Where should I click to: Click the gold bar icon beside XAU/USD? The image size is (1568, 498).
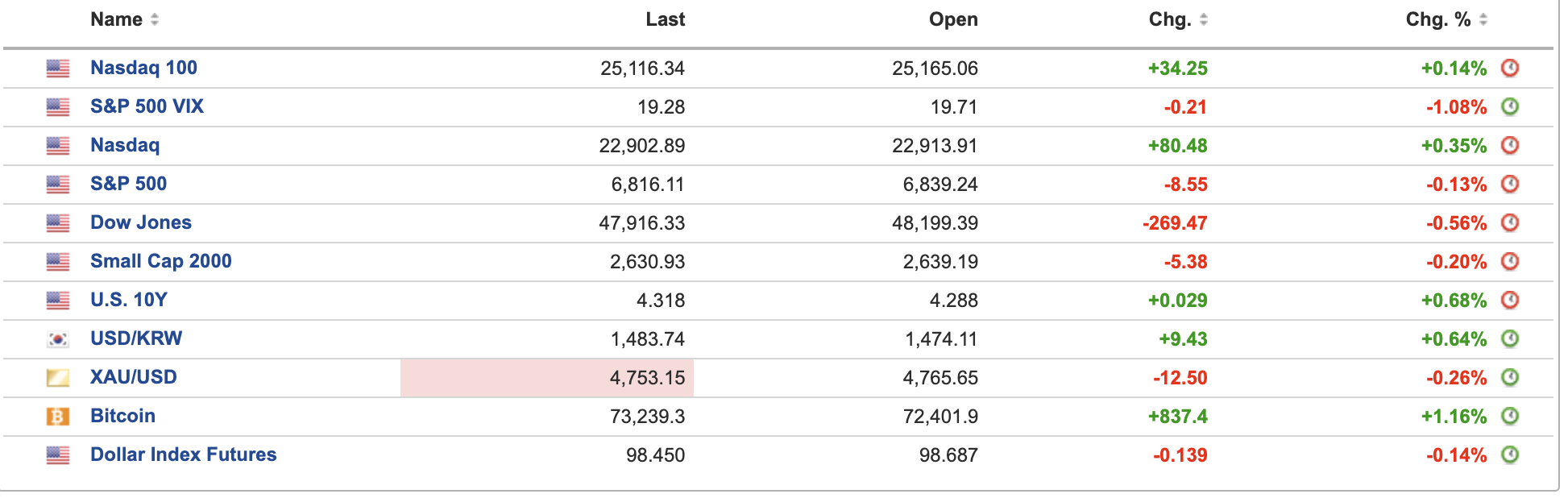[58, 378]
